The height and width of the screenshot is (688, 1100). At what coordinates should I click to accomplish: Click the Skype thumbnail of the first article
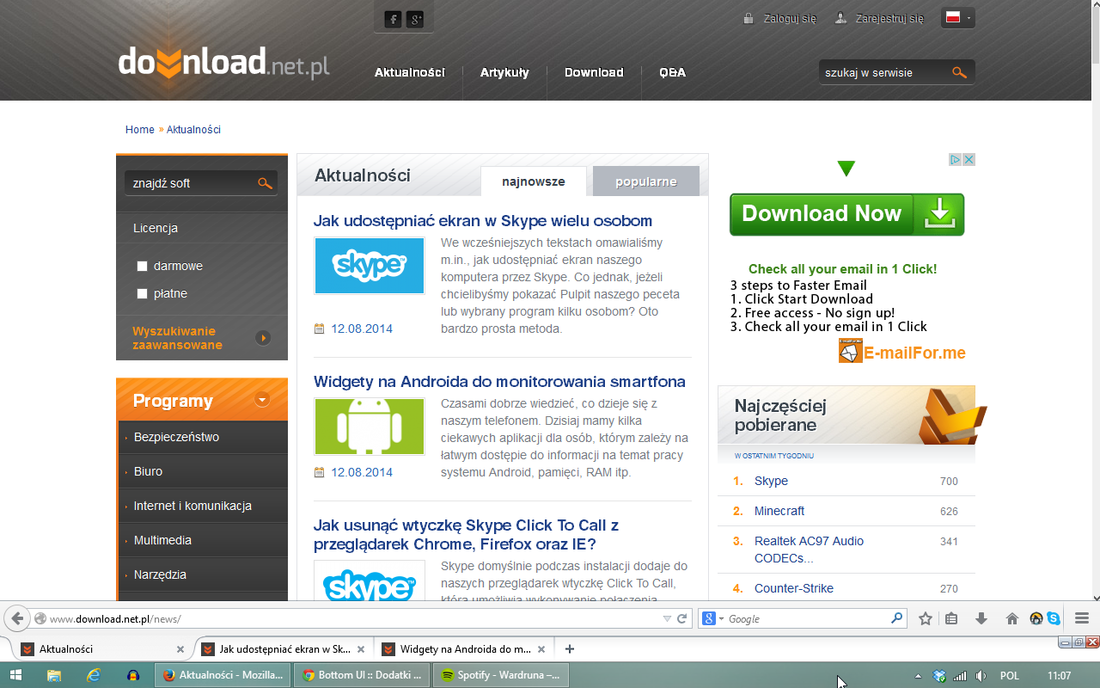(369, 266)
